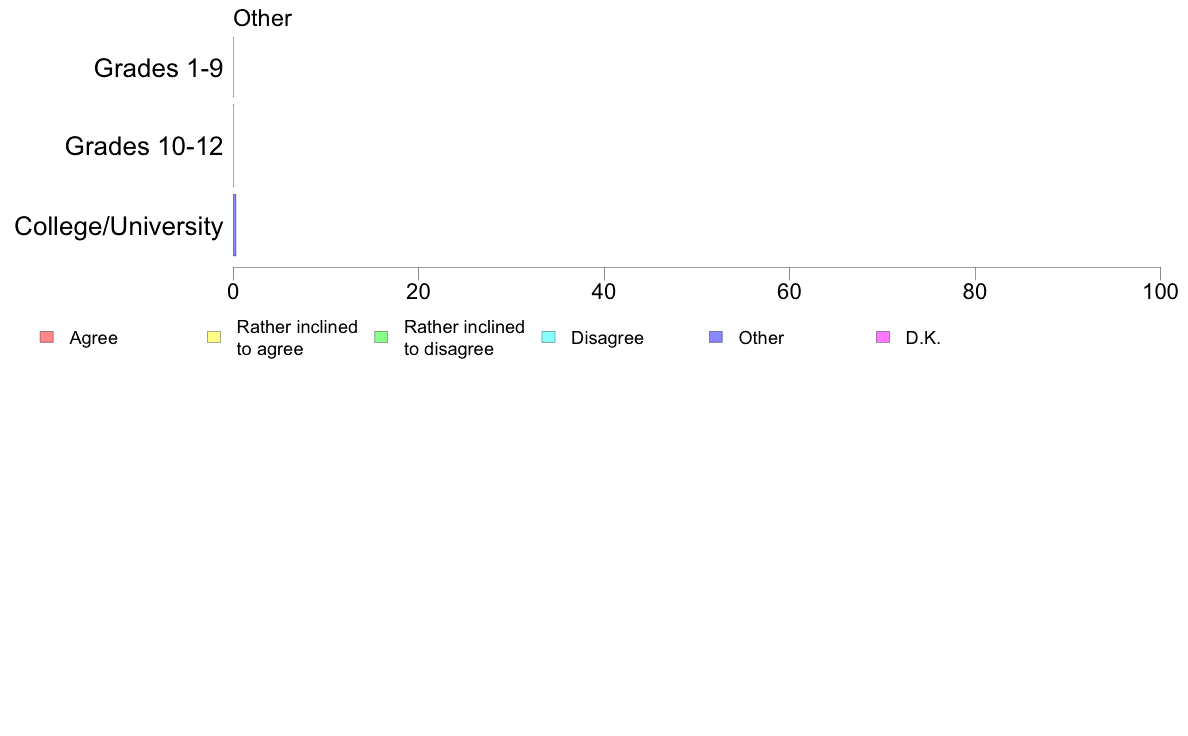Click the College/University category label
Image resolution: width=1188 pixels, height=736 pixels.
119,226
